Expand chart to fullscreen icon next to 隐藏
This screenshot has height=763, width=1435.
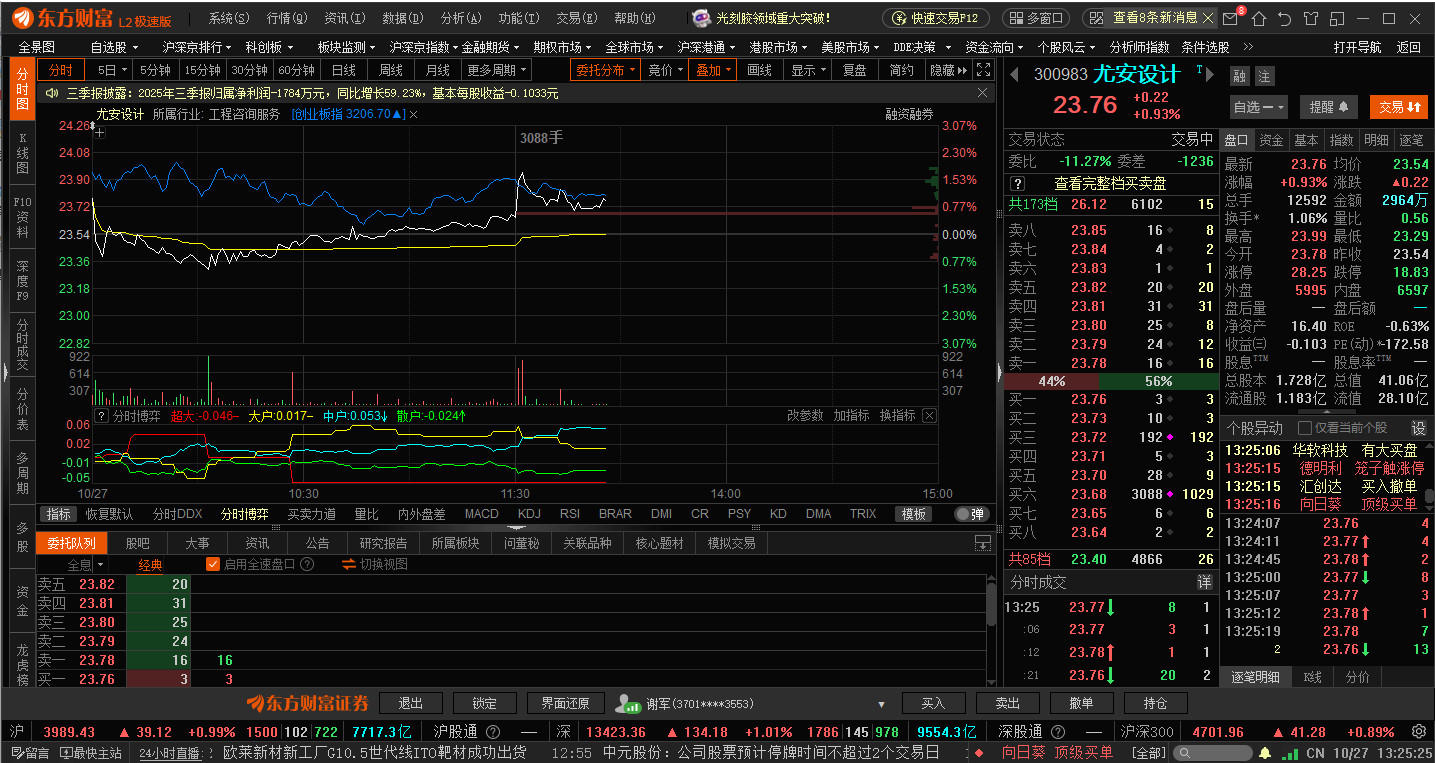coord(984,70)
